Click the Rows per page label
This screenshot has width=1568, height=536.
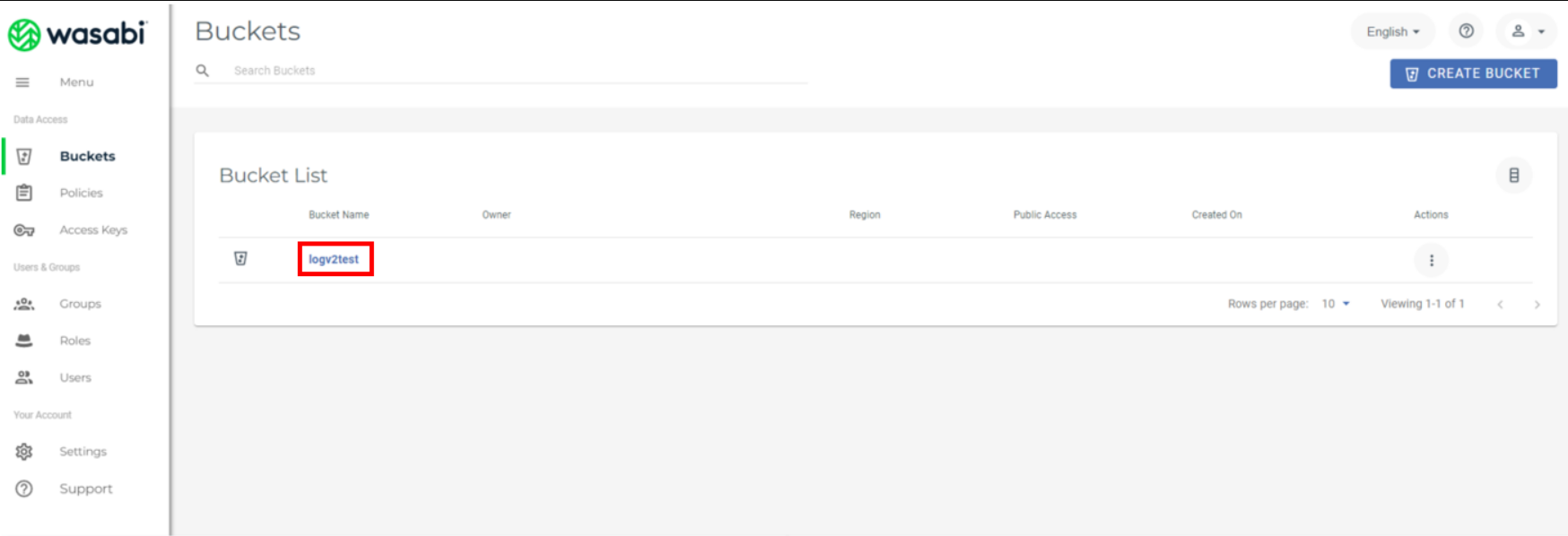(x=1267, y=304)
